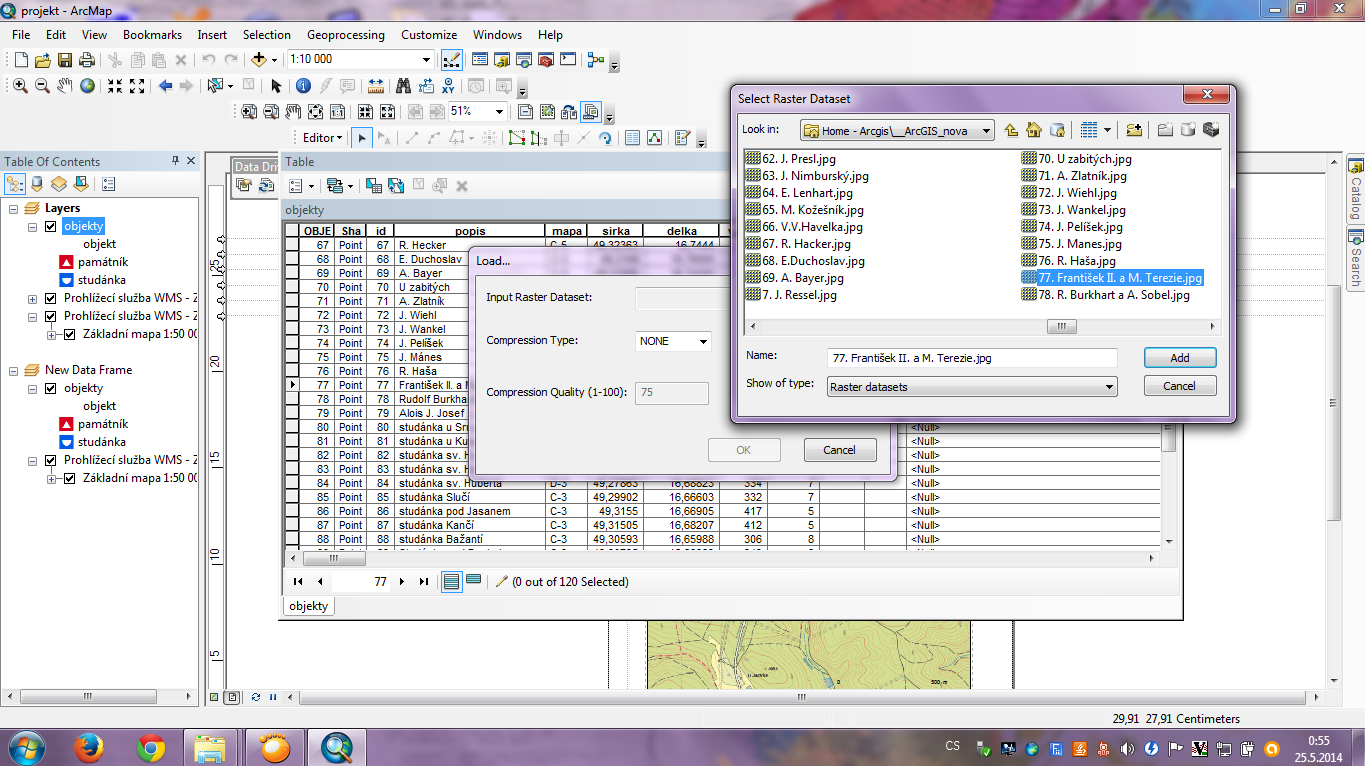The width and height of the screenshot is (1365, 766).
Task: Select the objekty tab below table
Action: tap(308, 606)
